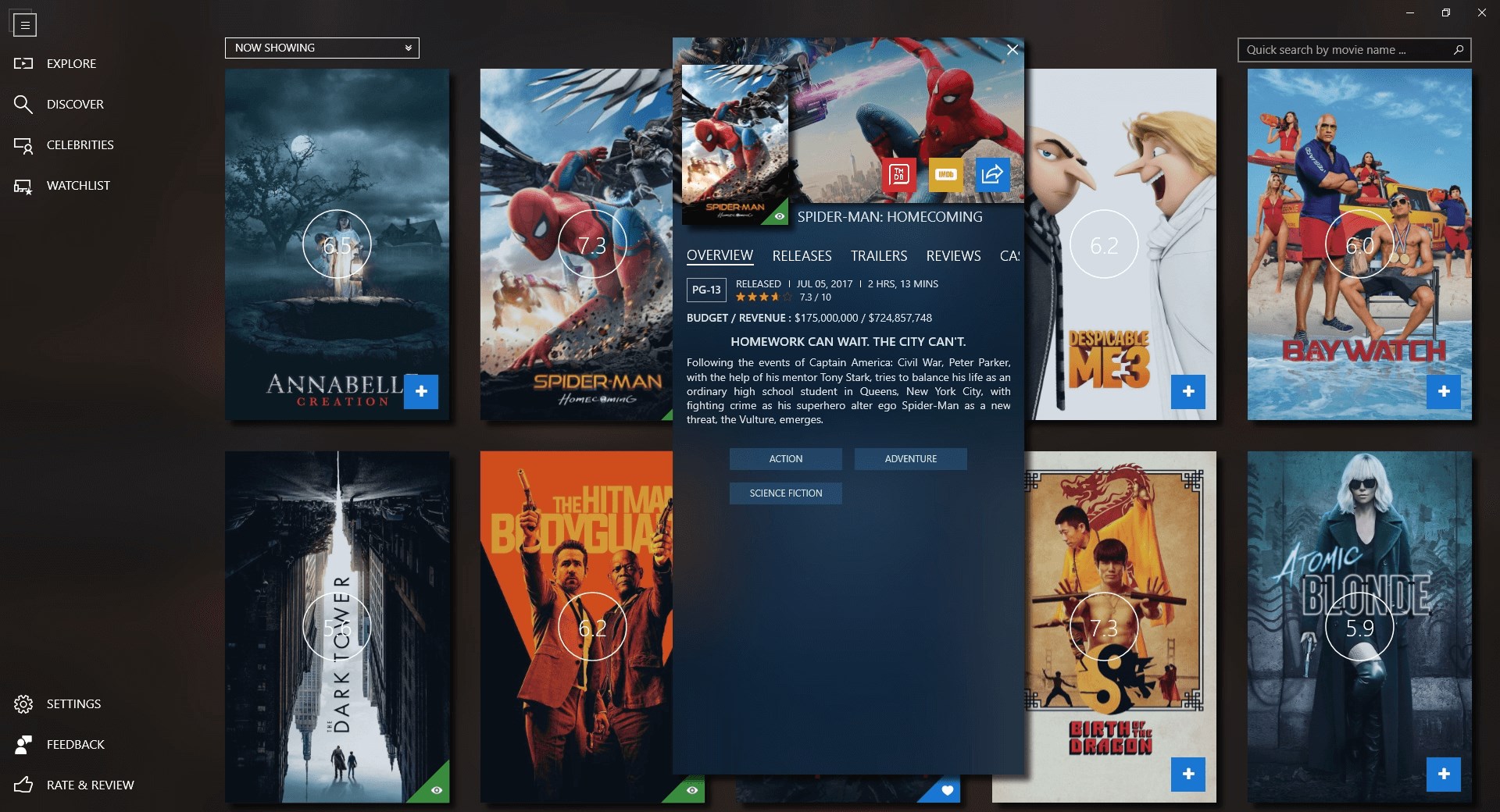Open the hamburger menu at top left

coord(24,24)
